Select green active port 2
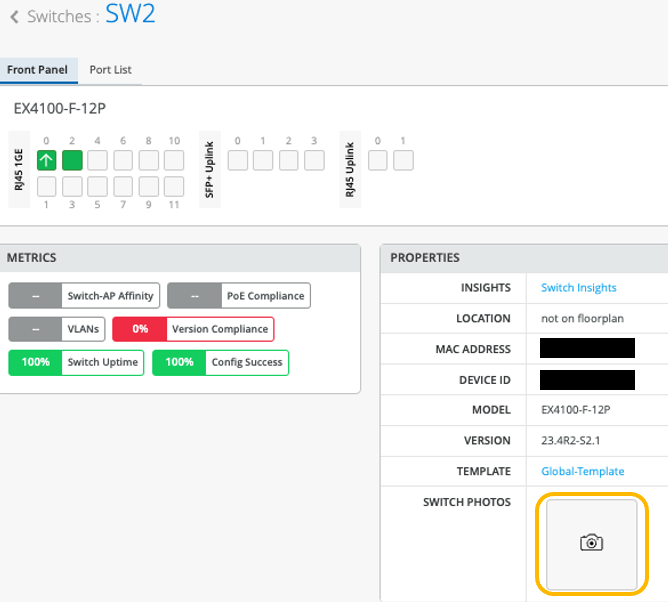This screenshot has height=602, width=668. click(x=72, y=160)
